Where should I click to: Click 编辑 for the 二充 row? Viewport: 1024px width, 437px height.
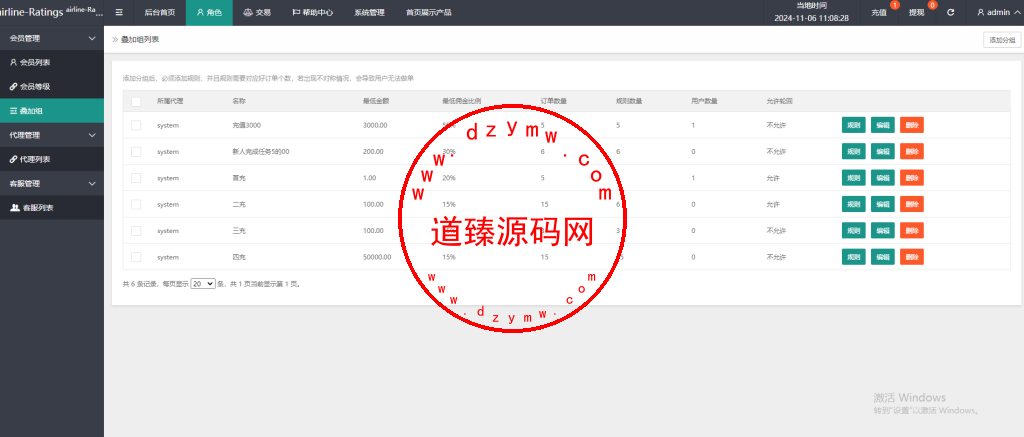pyautogui.click(x=882, y=204)
